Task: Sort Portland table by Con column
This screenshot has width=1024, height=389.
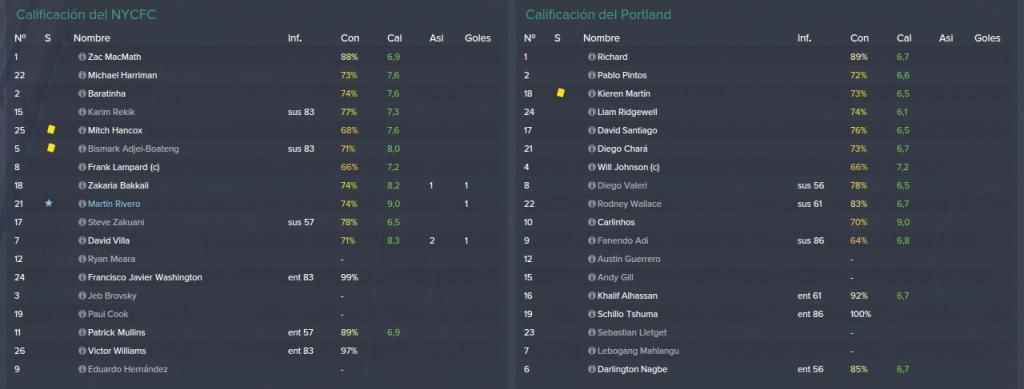Action: point(859,39)
